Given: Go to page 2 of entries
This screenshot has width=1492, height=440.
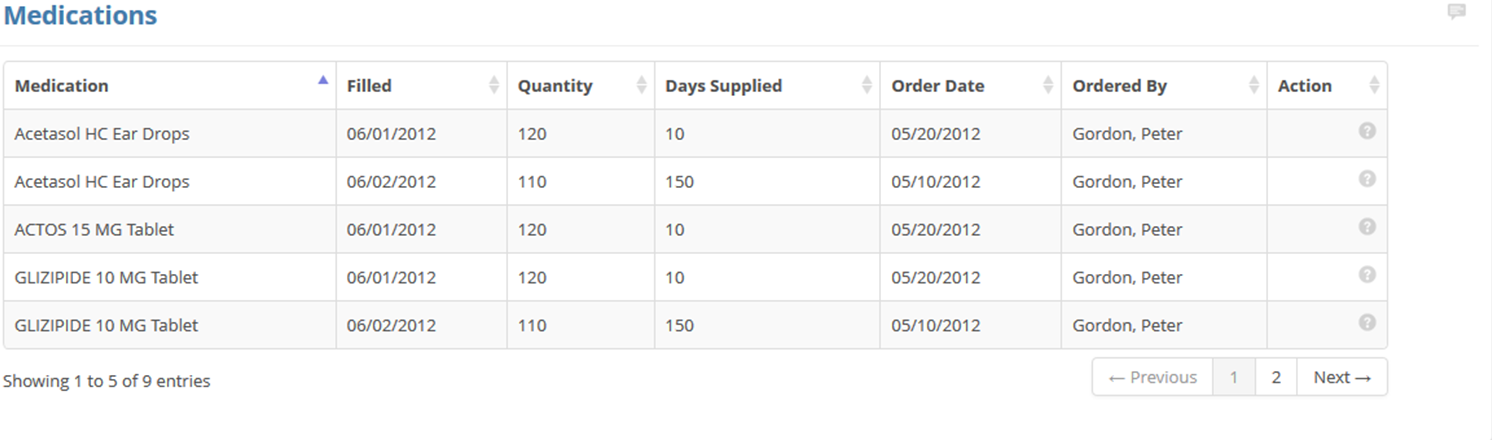Looking at the screenshot, I should click(1276, 377).
